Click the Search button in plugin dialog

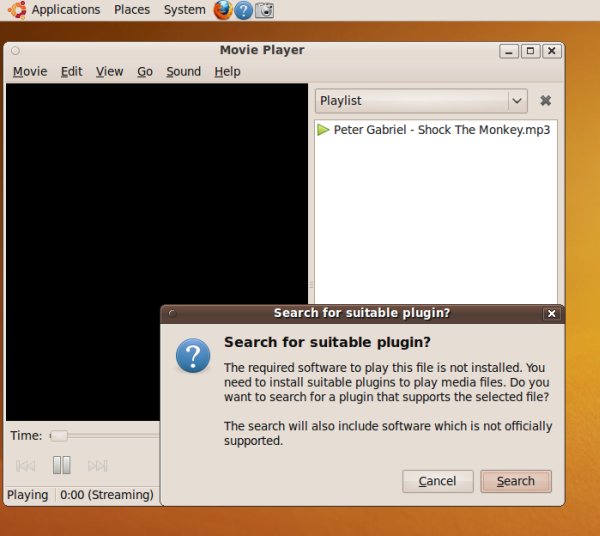516,481
